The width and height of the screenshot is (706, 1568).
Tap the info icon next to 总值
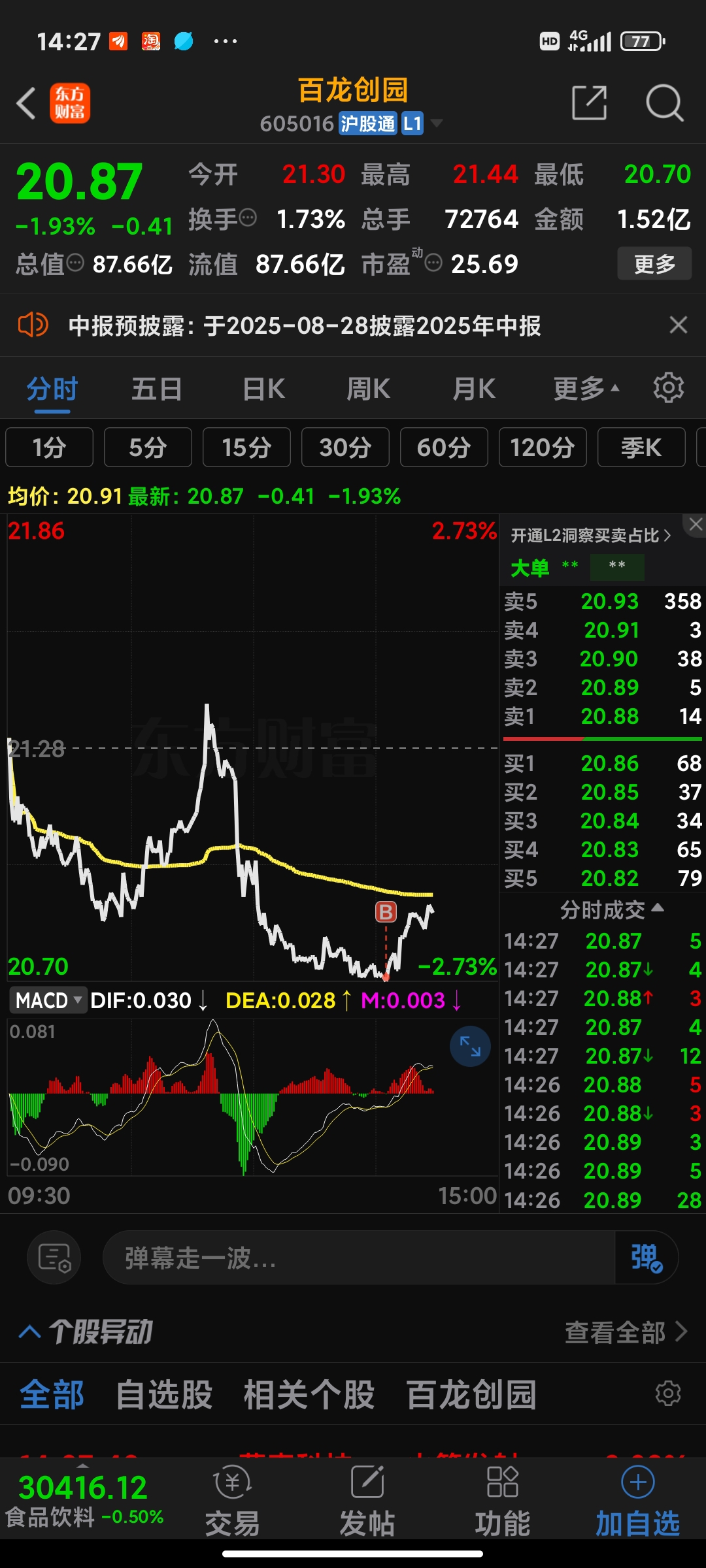[76, 263]
